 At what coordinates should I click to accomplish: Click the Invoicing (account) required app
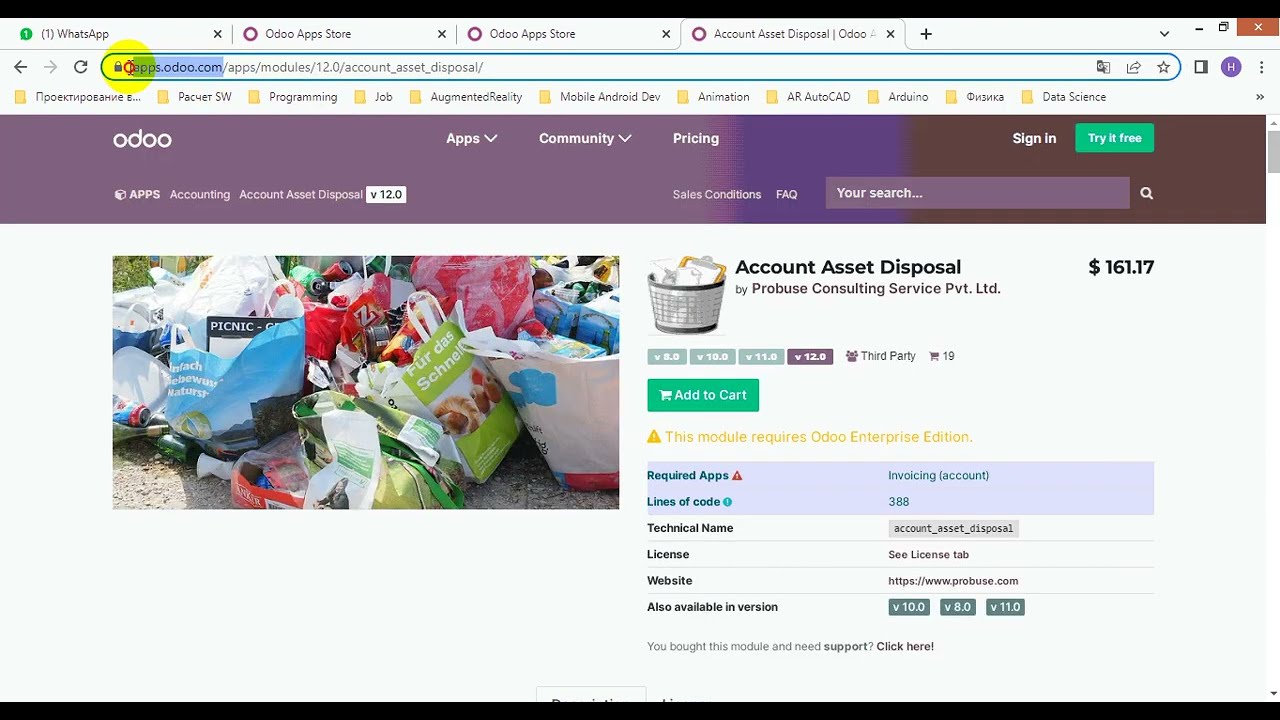938,475
